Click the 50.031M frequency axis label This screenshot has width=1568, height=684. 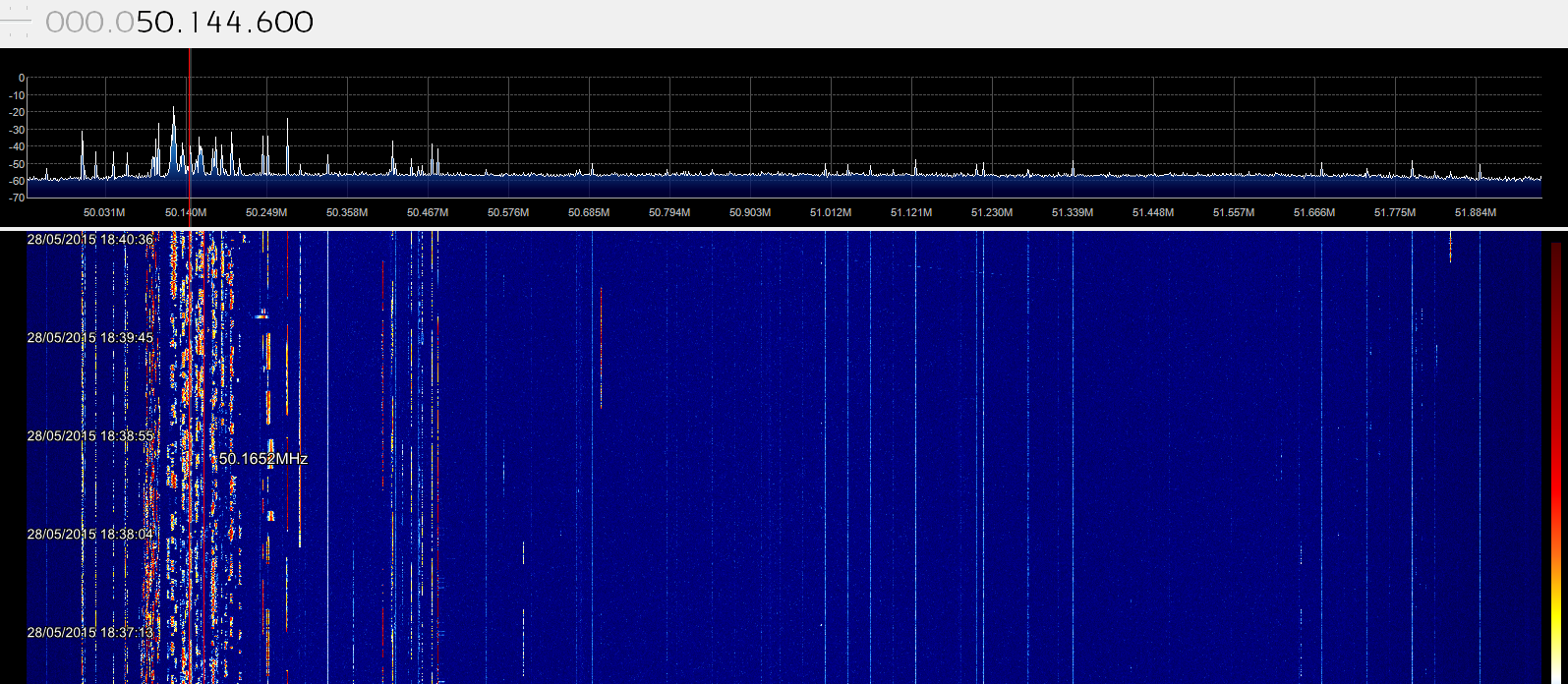(104, 212)
